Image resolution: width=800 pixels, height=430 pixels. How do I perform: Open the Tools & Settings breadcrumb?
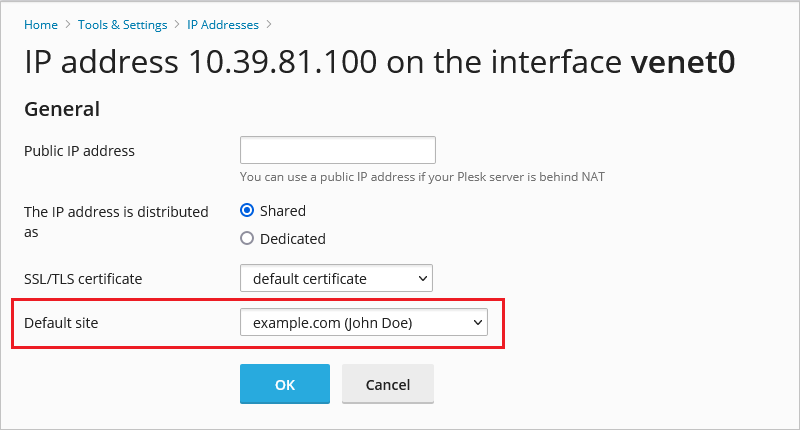(x=123, y=24)
